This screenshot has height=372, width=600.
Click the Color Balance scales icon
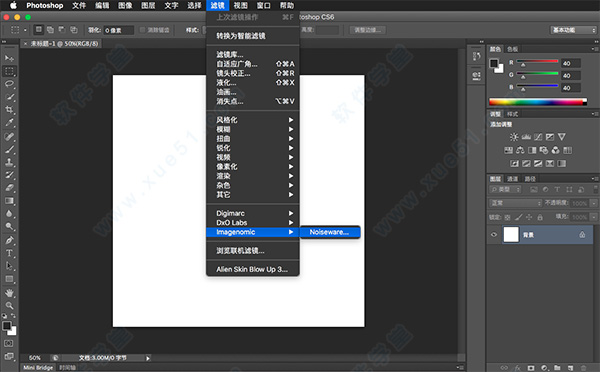point(520,150)
